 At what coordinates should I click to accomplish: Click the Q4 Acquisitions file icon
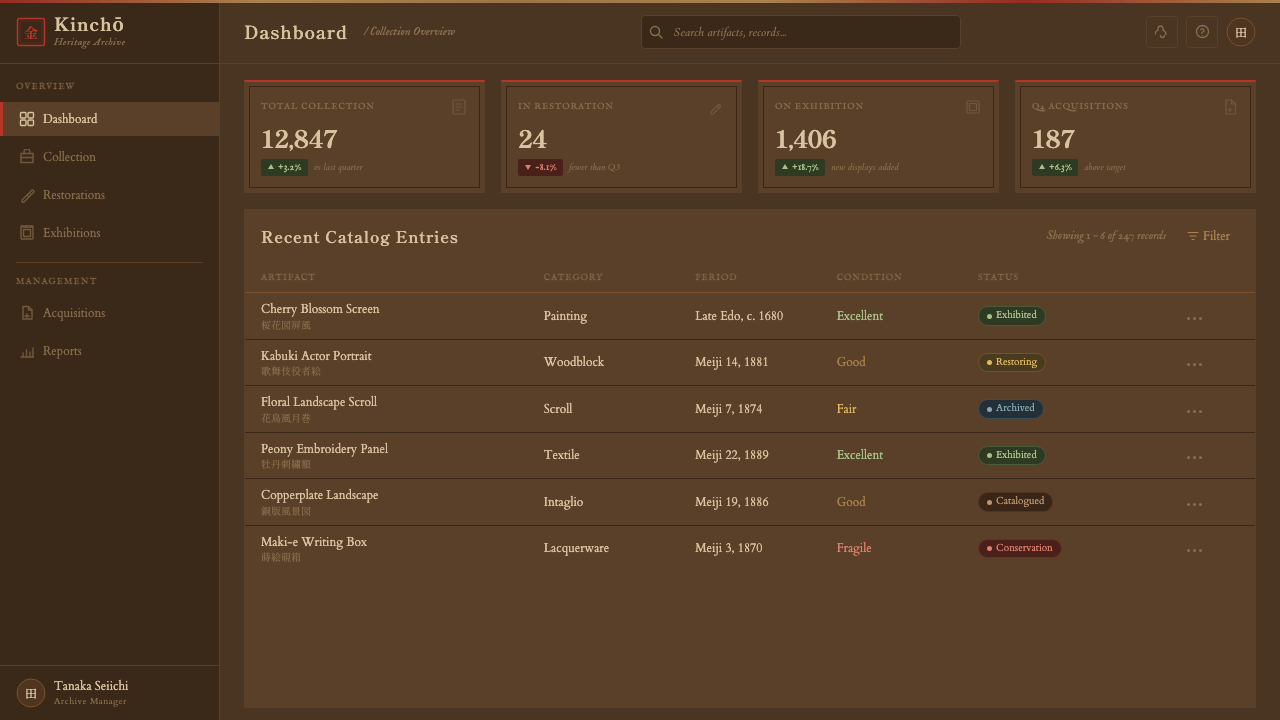click(1230, 107)
